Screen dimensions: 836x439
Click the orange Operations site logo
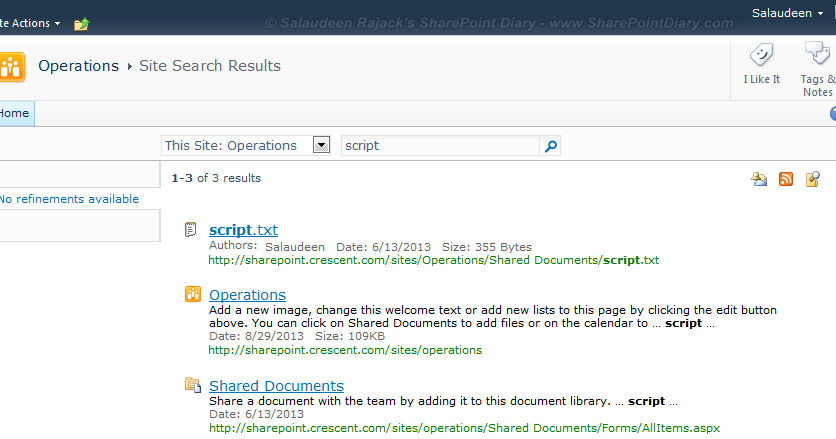[x=12, y=67]
